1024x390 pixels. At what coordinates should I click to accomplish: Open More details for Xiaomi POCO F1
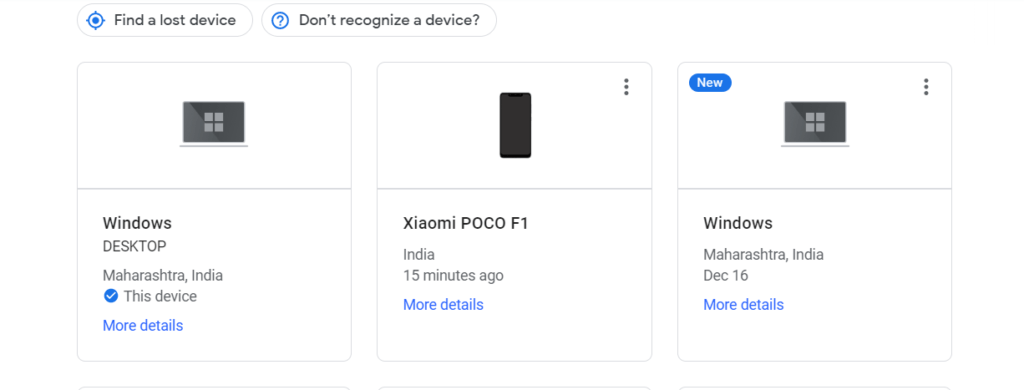coord(443,304)
